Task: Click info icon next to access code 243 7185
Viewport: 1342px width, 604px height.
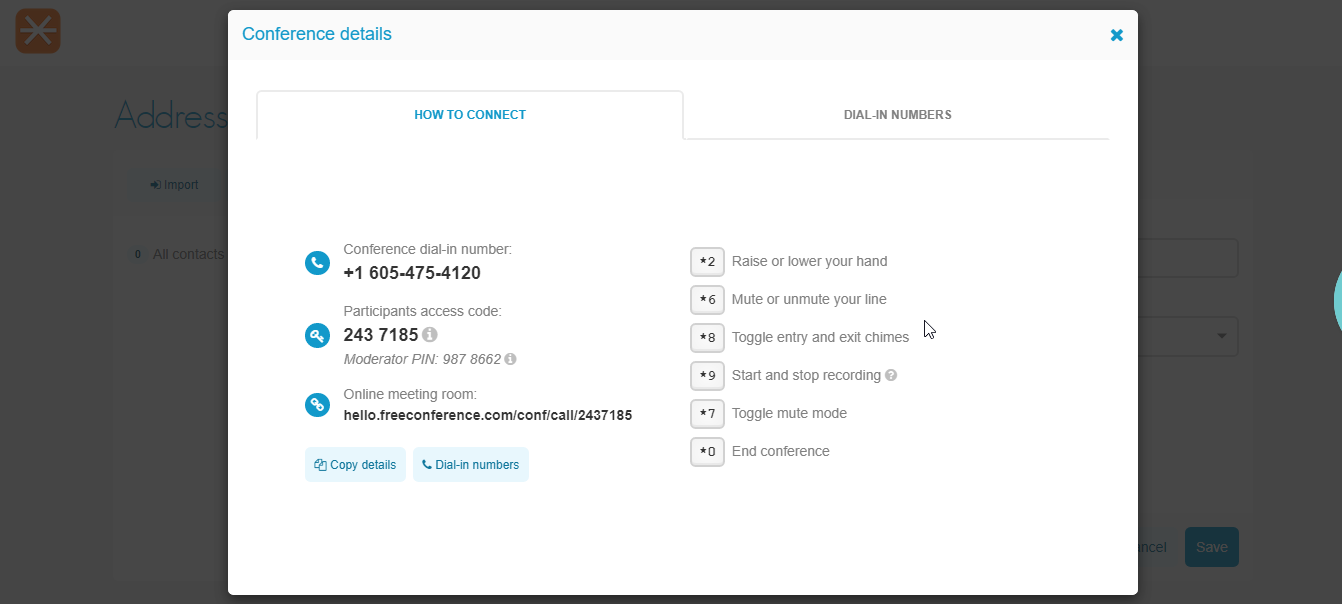Action: pos(430,334)
